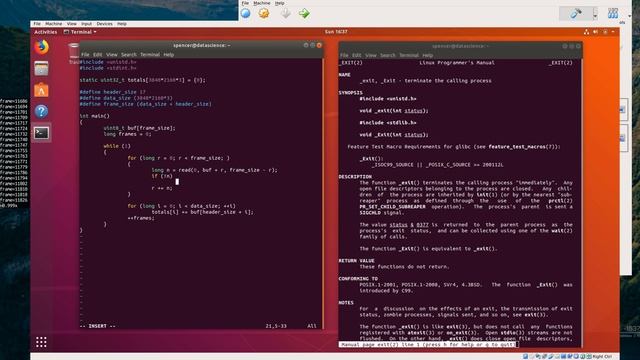
Task: Open Machine menu in VirtualBox Manager window
Action: click(262, 3)
